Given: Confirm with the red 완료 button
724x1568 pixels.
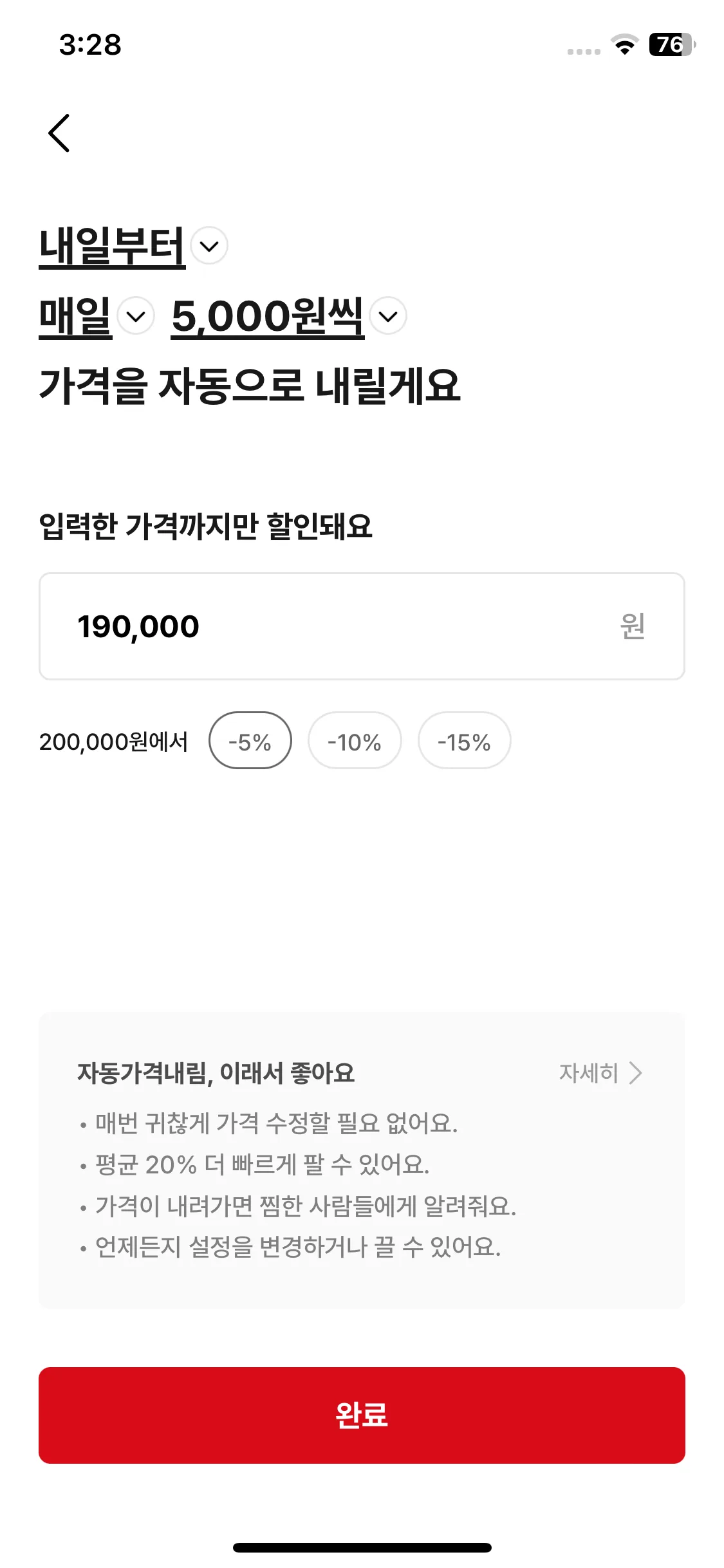Looking at the screenshot, I should point(362,1415).
